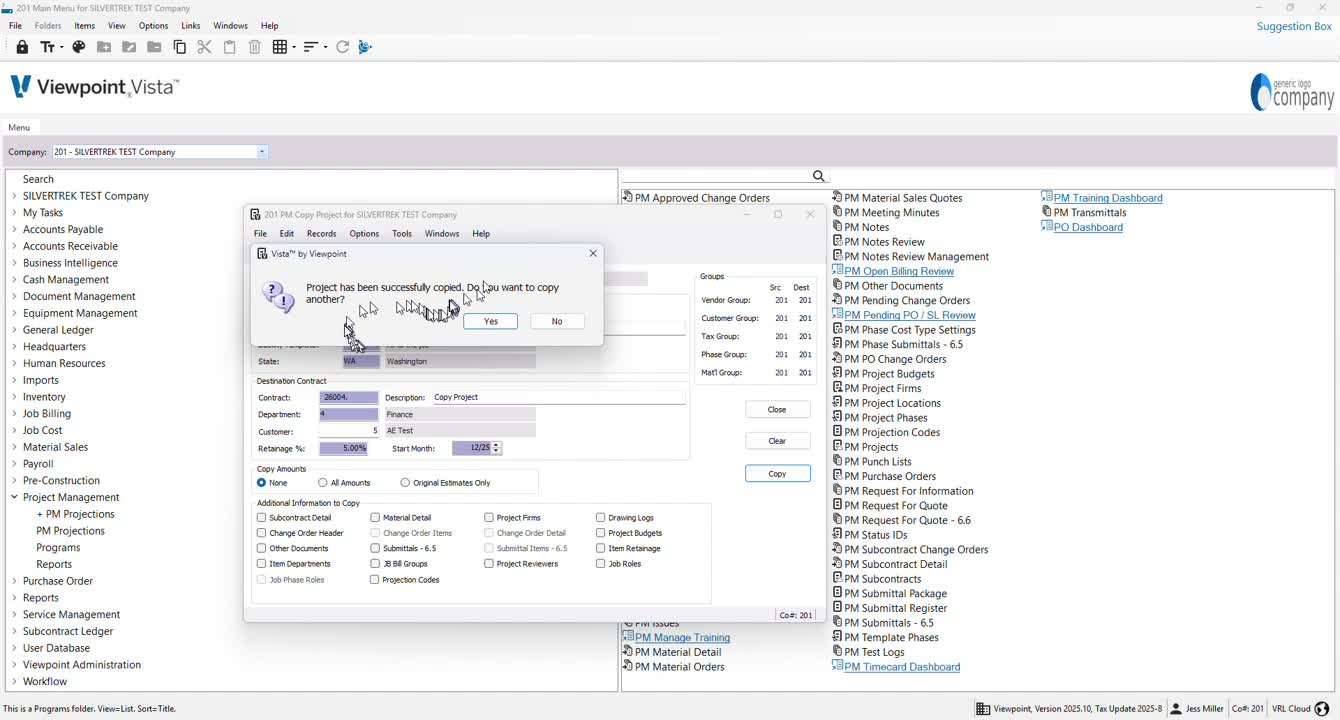Click the Jess Miller user icon
The width and height of the screenshot is (1340, 720).
[x=1177, y=709]
